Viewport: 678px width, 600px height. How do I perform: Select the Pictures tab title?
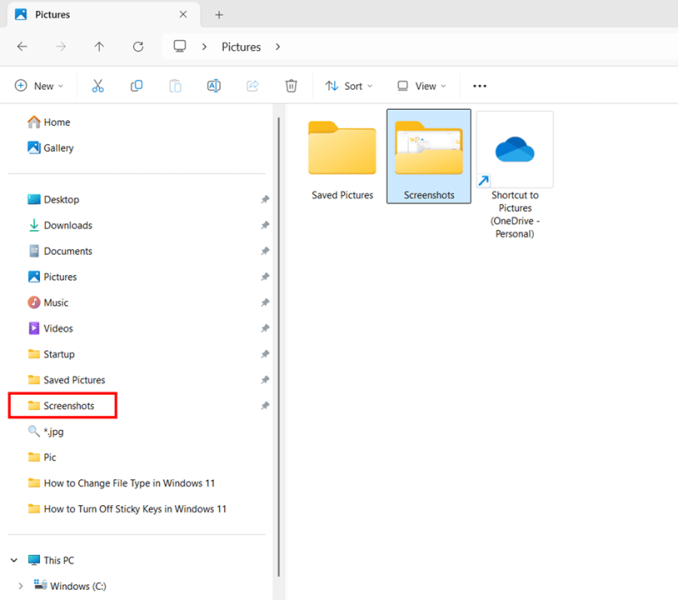point(52,15)
